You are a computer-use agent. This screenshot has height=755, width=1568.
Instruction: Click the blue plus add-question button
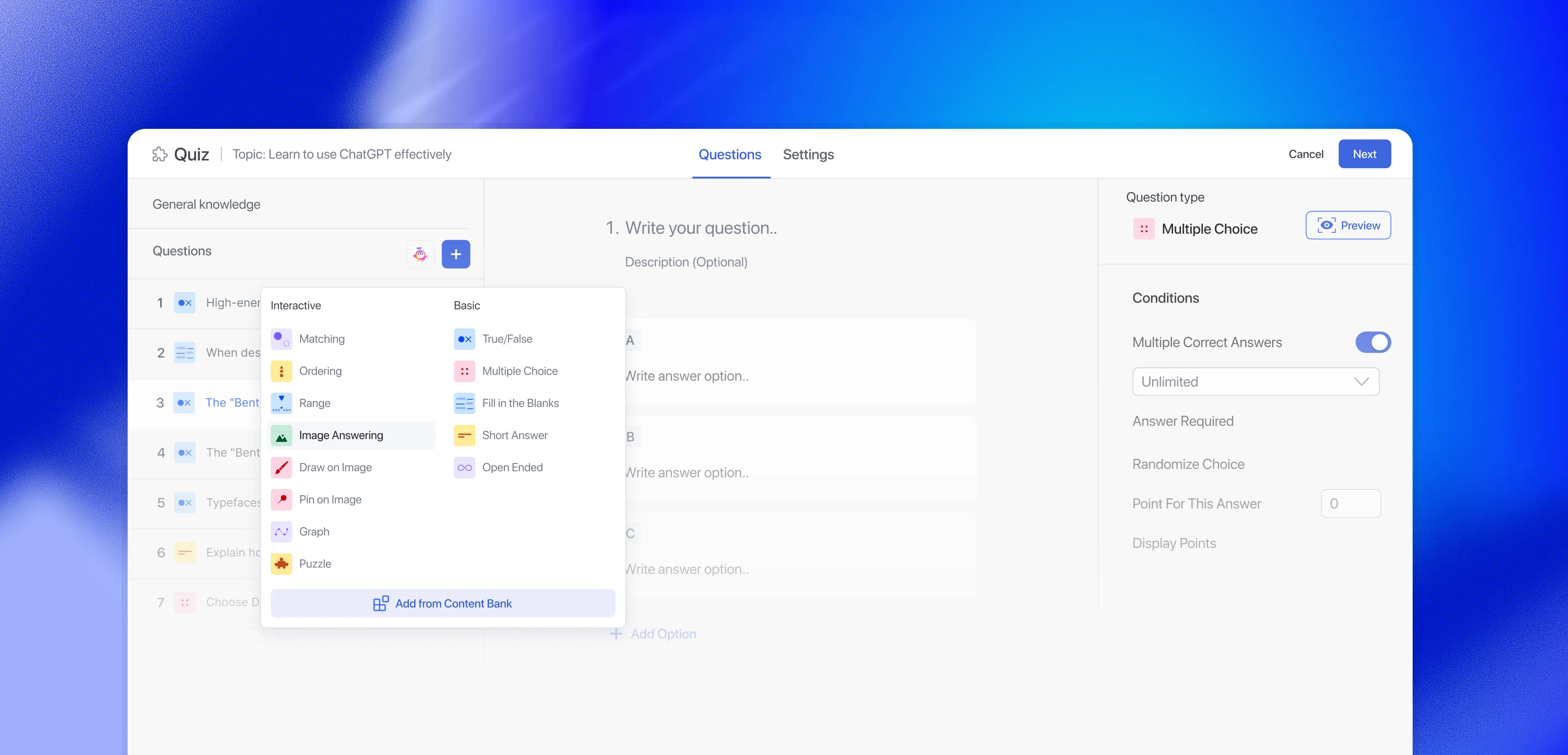pos(456,254)
